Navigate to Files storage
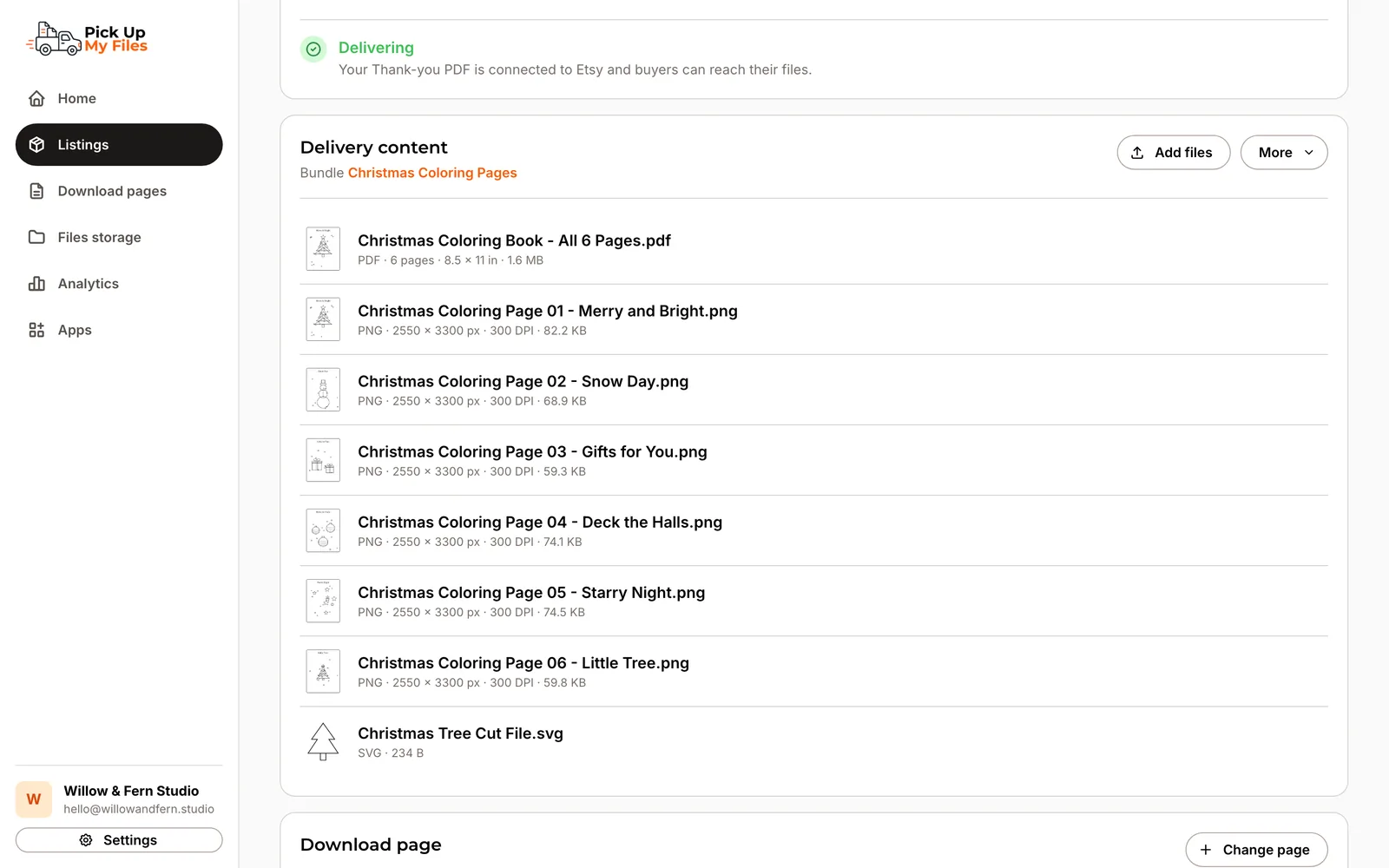Image resolution: width=1389 pixels, height=868 pixels. click(x=119, y=237)
